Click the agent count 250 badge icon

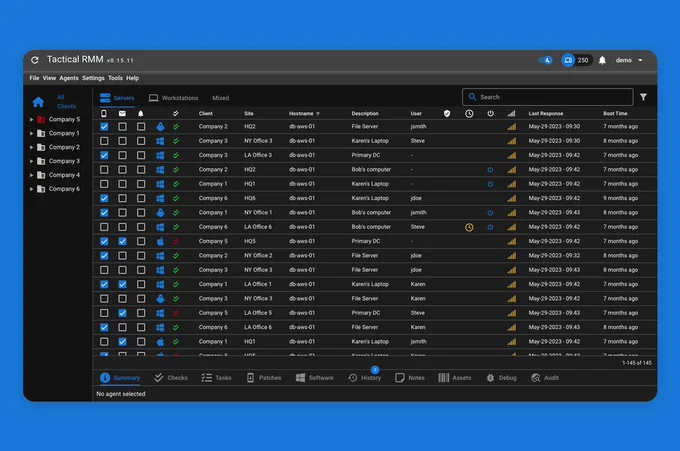(568, 60)
